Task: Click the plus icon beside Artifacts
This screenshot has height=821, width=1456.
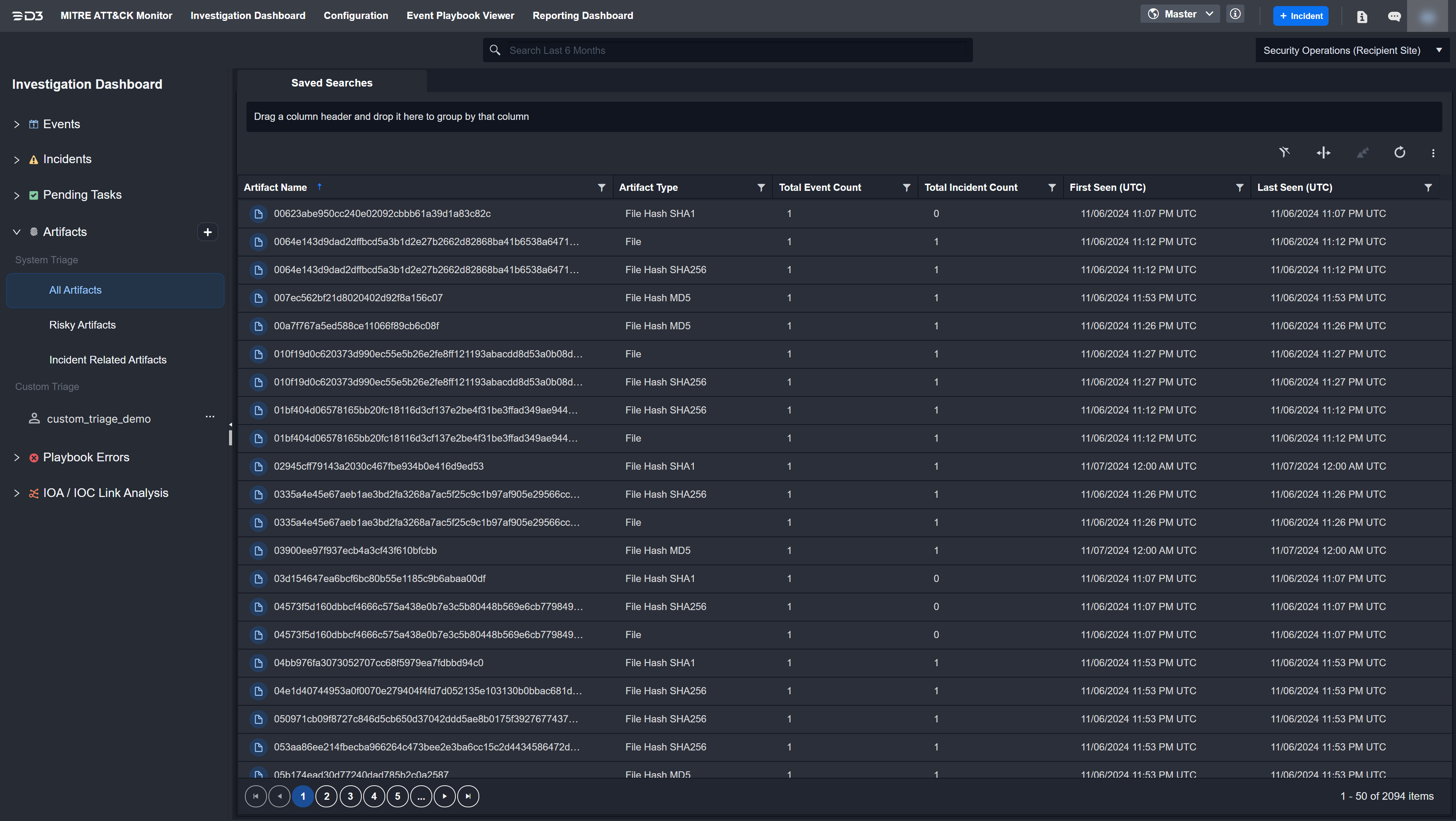Action: coord(207,232)
